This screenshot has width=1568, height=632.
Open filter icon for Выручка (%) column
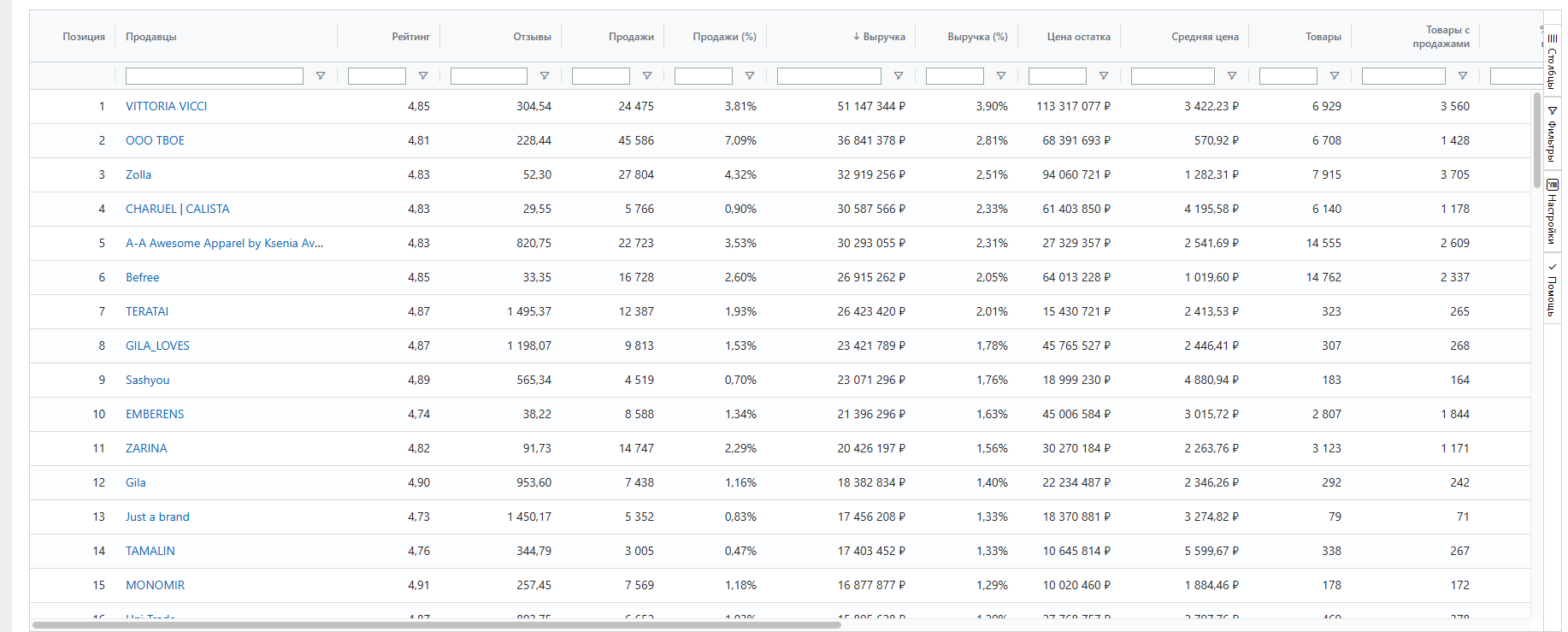point(1001,76)
